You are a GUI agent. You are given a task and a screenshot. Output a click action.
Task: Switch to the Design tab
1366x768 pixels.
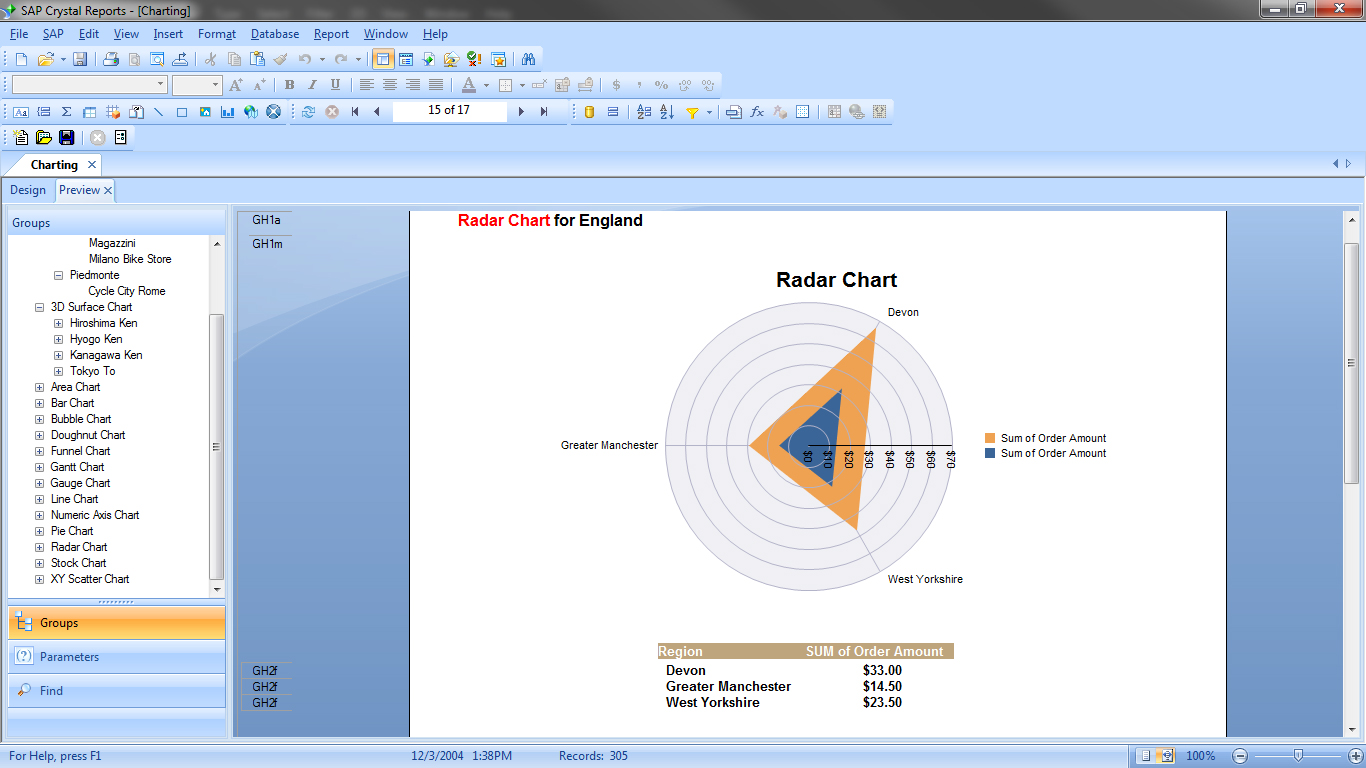click(28, 190)
